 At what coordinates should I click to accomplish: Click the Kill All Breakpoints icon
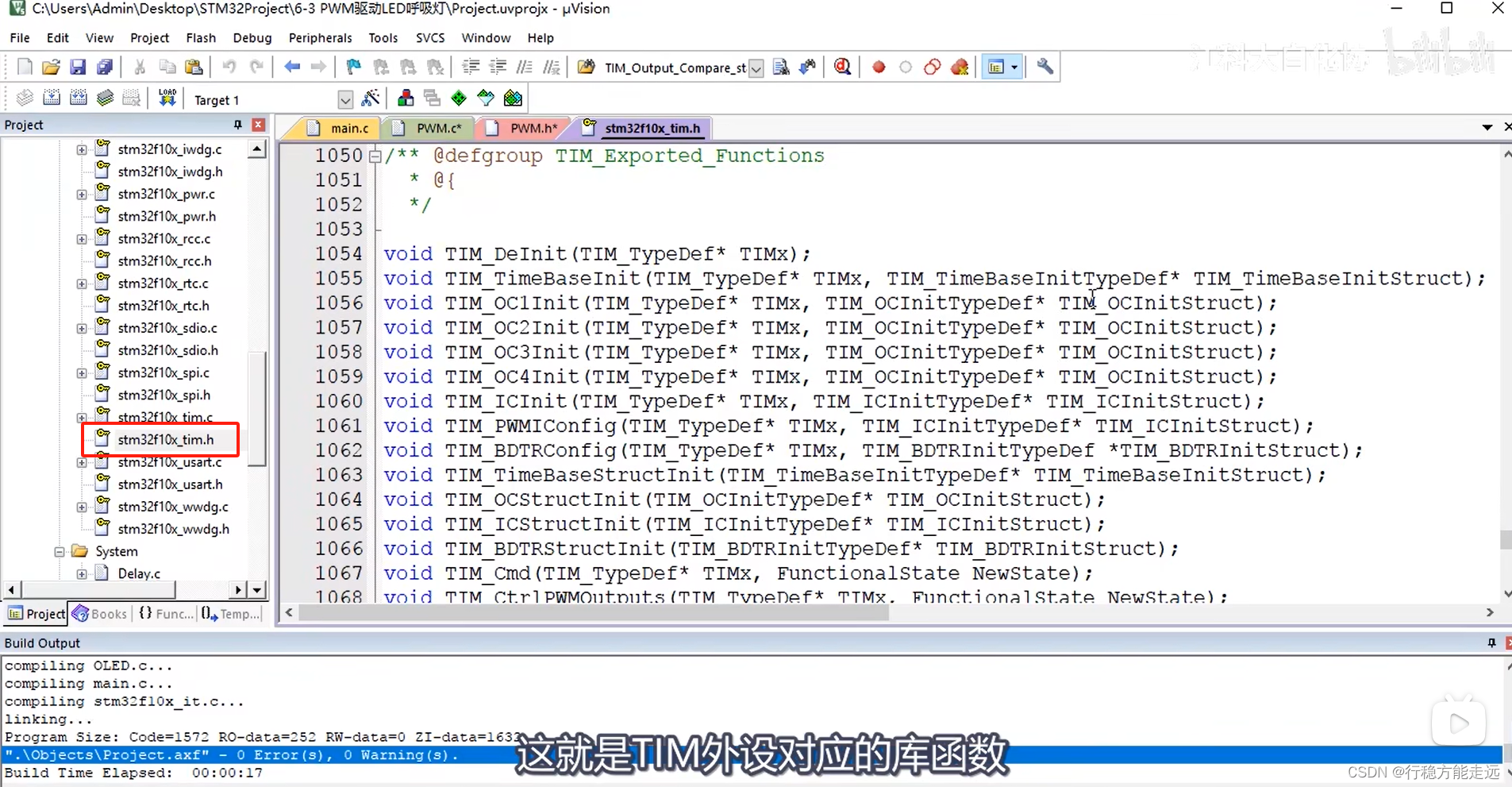point(960,67)
